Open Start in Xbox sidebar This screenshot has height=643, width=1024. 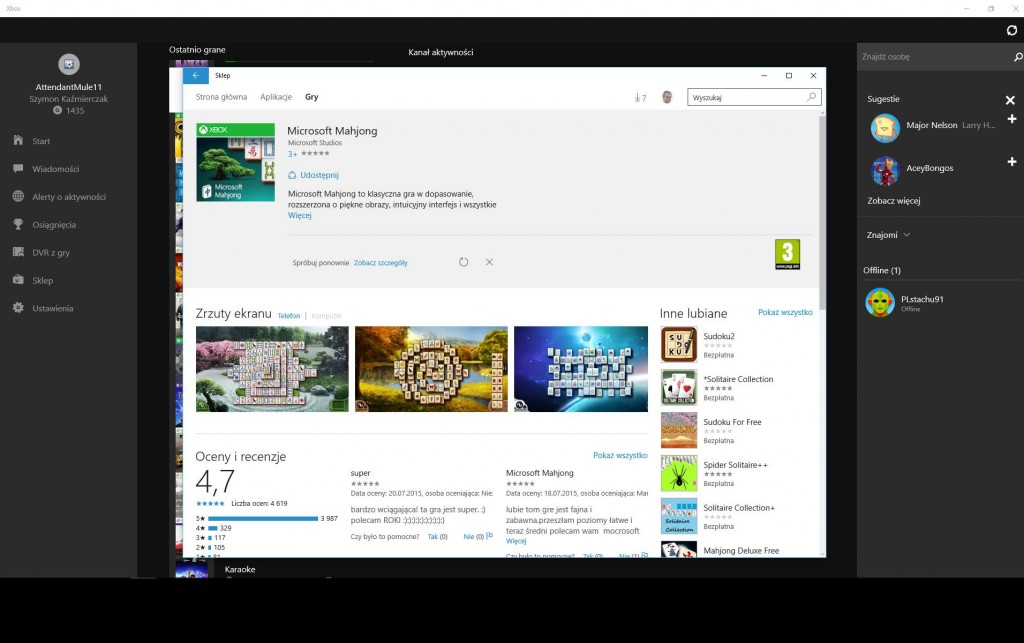coord(40,141)
